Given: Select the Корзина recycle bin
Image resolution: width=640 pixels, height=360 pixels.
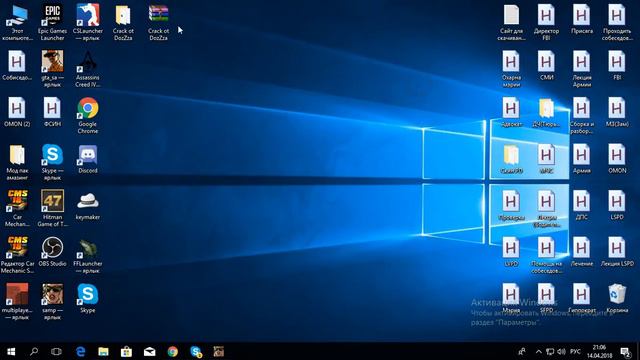Looking at the screenshot, I should point(616,298).
